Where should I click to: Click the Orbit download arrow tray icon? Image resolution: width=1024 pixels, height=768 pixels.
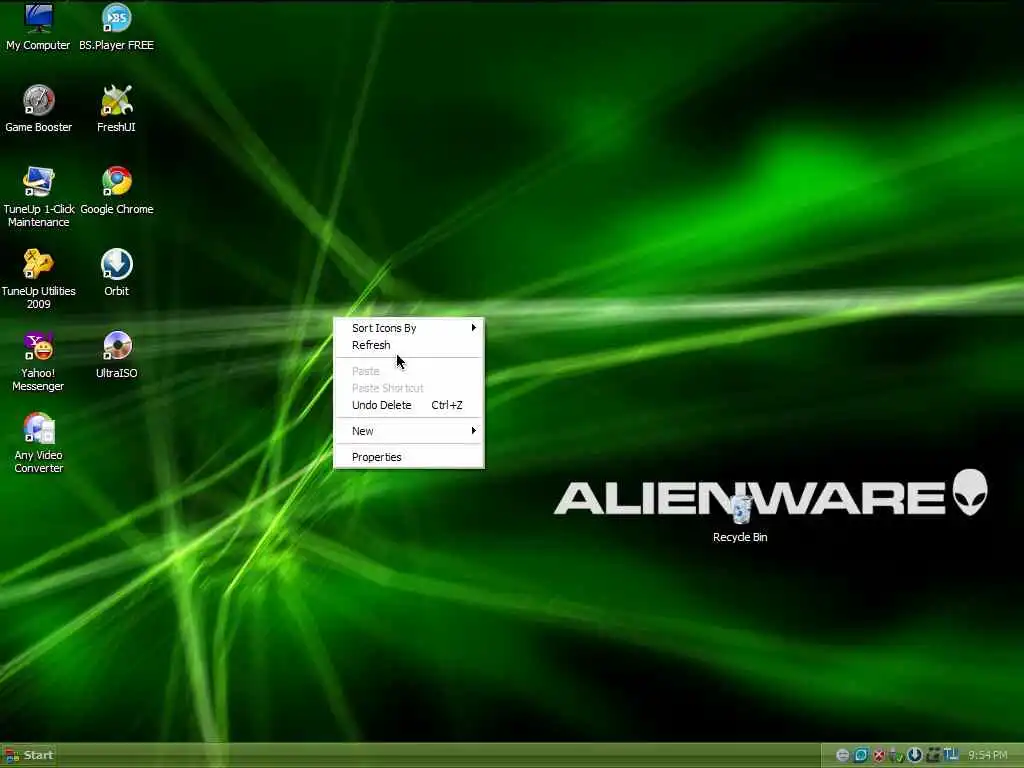[914, 755]
